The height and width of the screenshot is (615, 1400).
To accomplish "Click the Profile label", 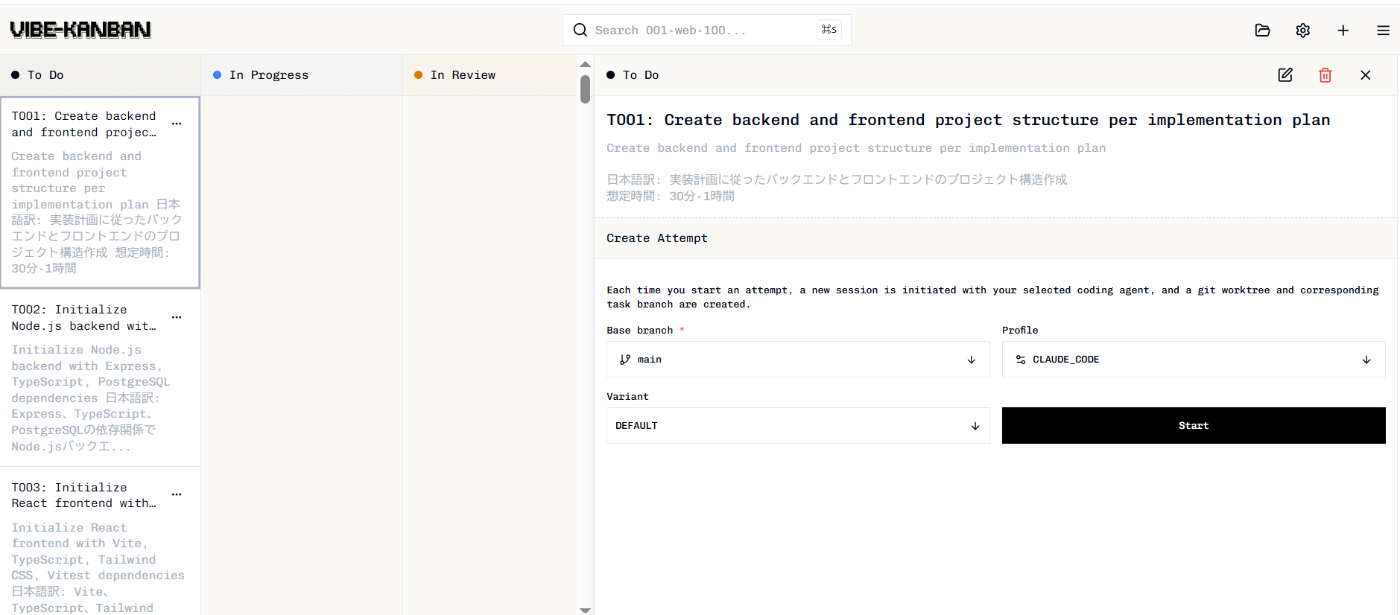I will click(x=1020, y=330).
